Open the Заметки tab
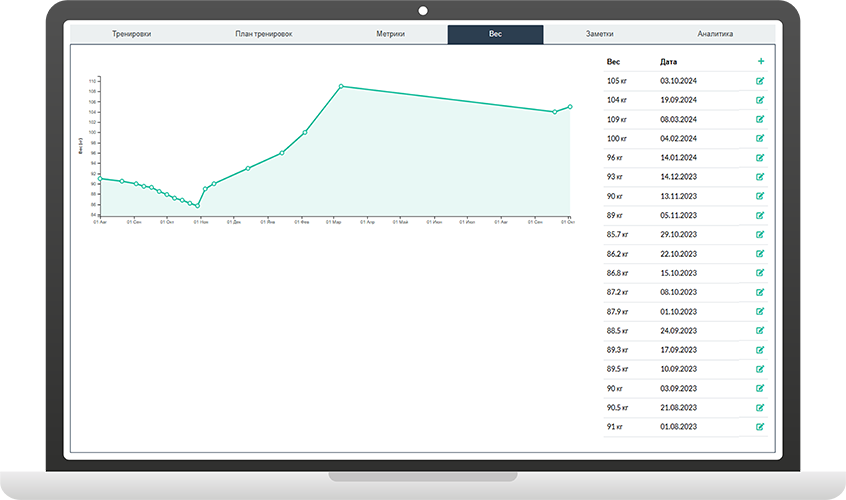 600,35
